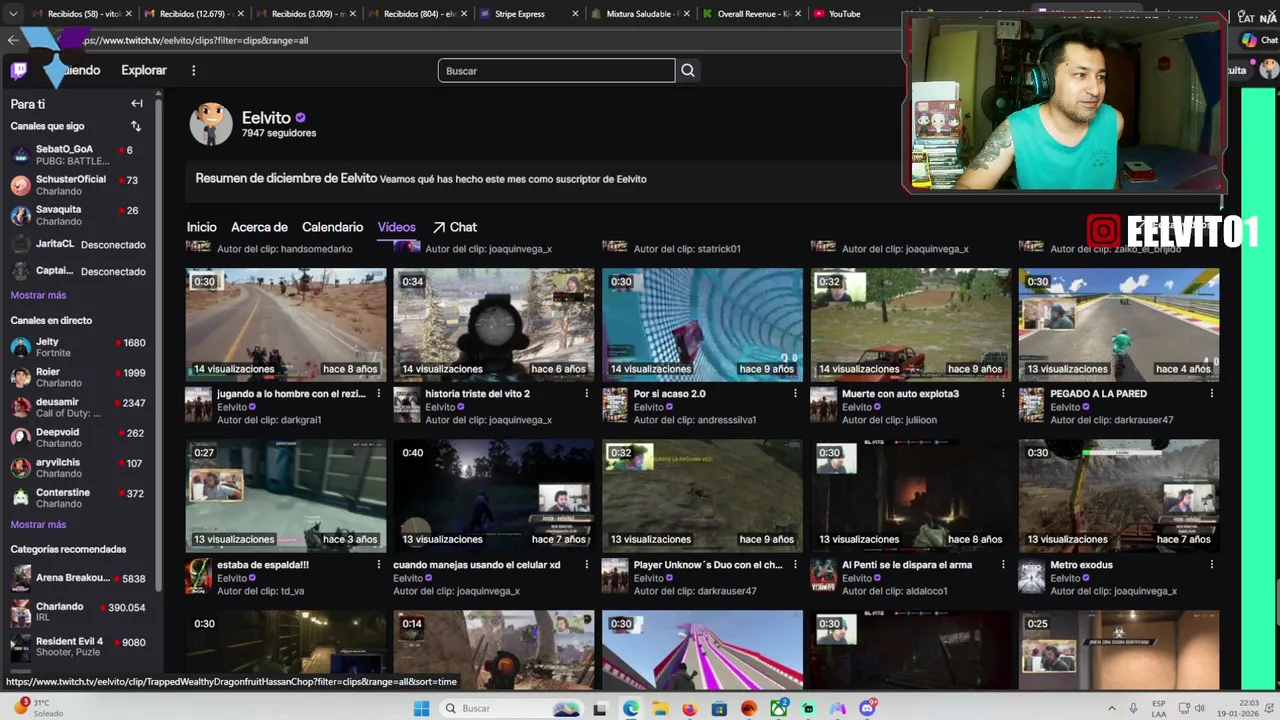The height and width of the screenshot is (720, 1280).
Task: Switch to the Acerca de tab
Action: (259, 227)
